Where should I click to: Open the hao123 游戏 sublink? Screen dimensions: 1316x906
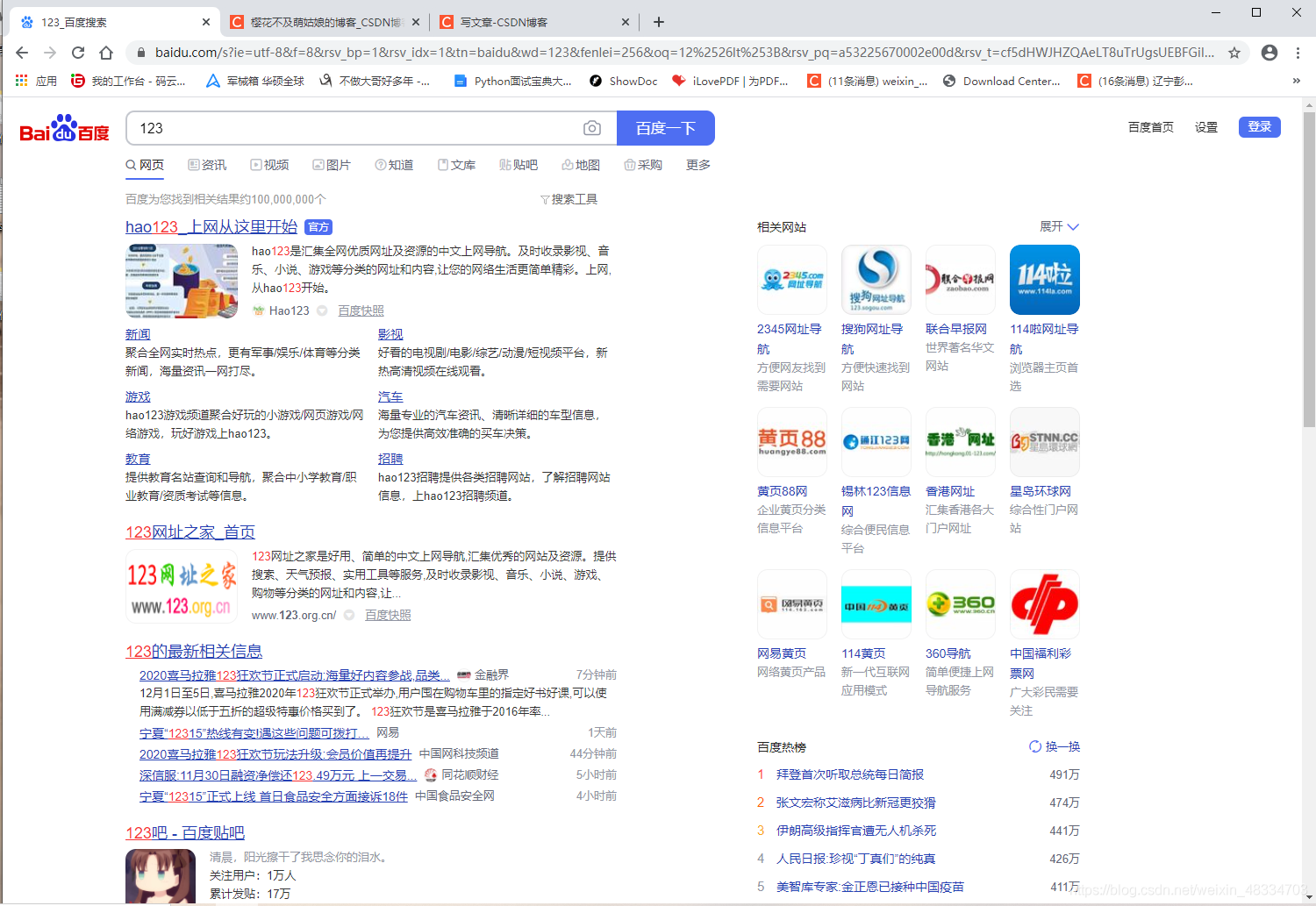(x=138, y=396)
